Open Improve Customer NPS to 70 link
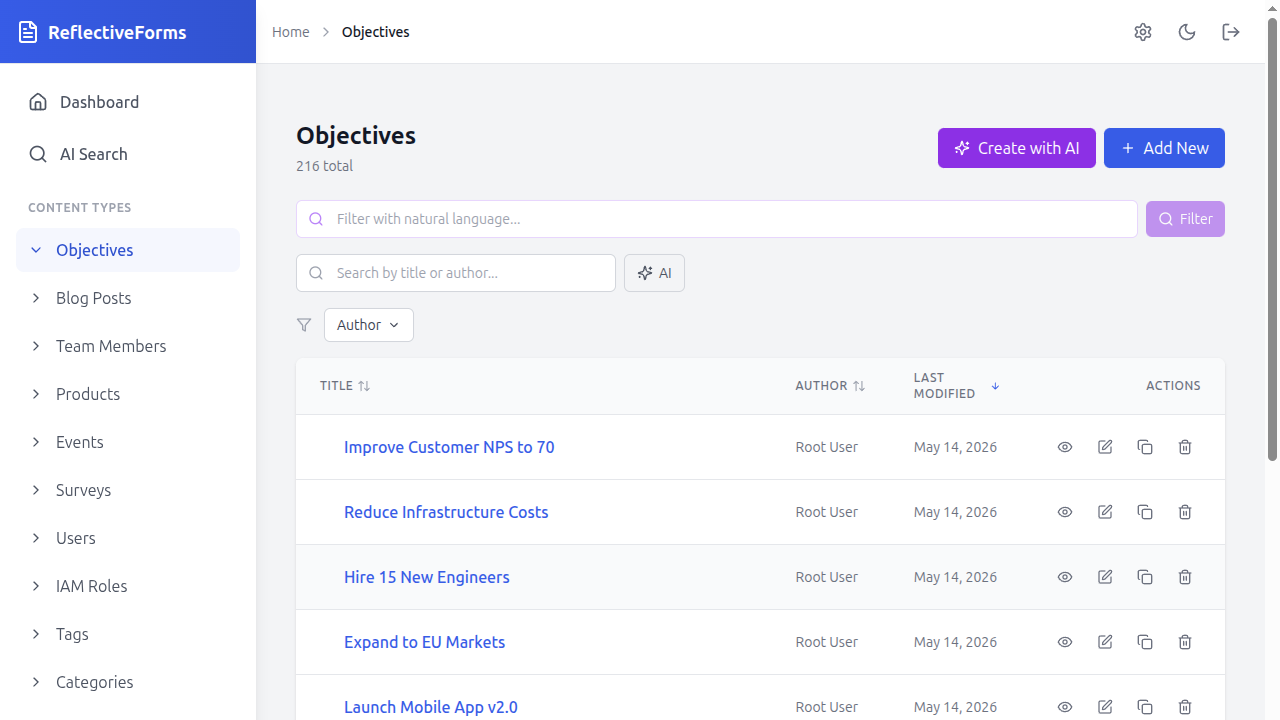1280x720 pixels. click(449, 447)
